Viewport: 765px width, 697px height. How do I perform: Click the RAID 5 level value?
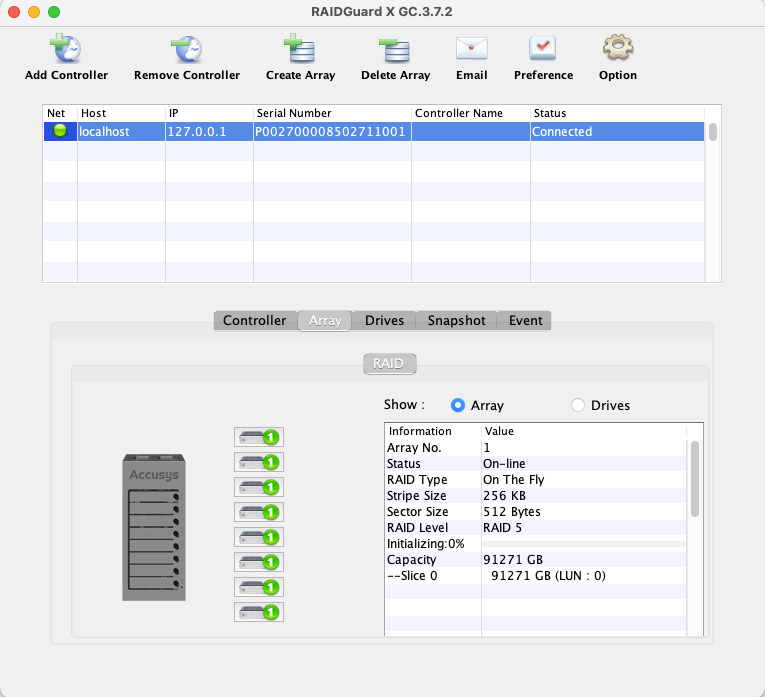[502, 528]
